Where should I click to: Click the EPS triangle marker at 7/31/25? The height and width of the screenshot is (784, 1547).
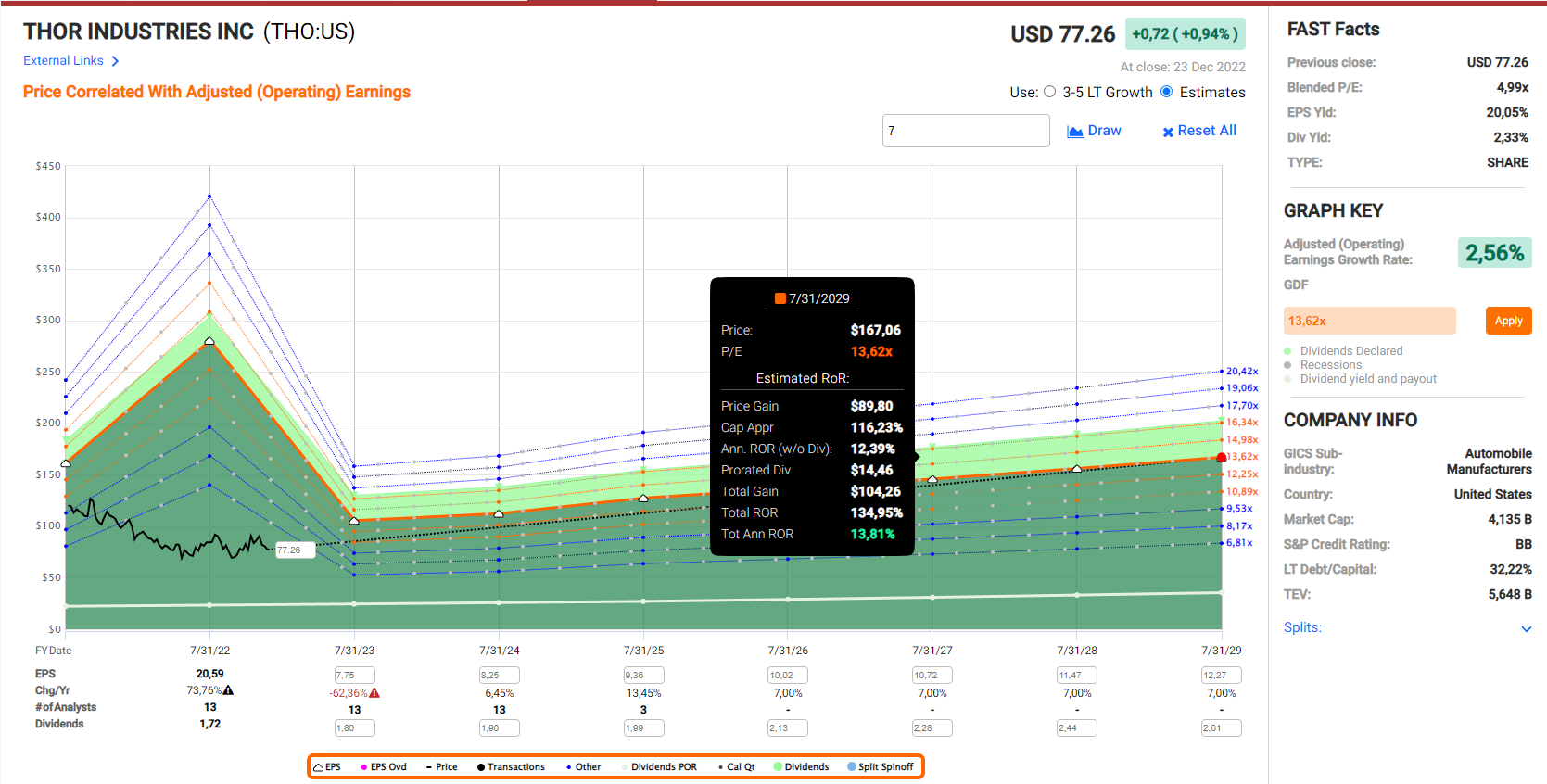(x=643, y=499)
